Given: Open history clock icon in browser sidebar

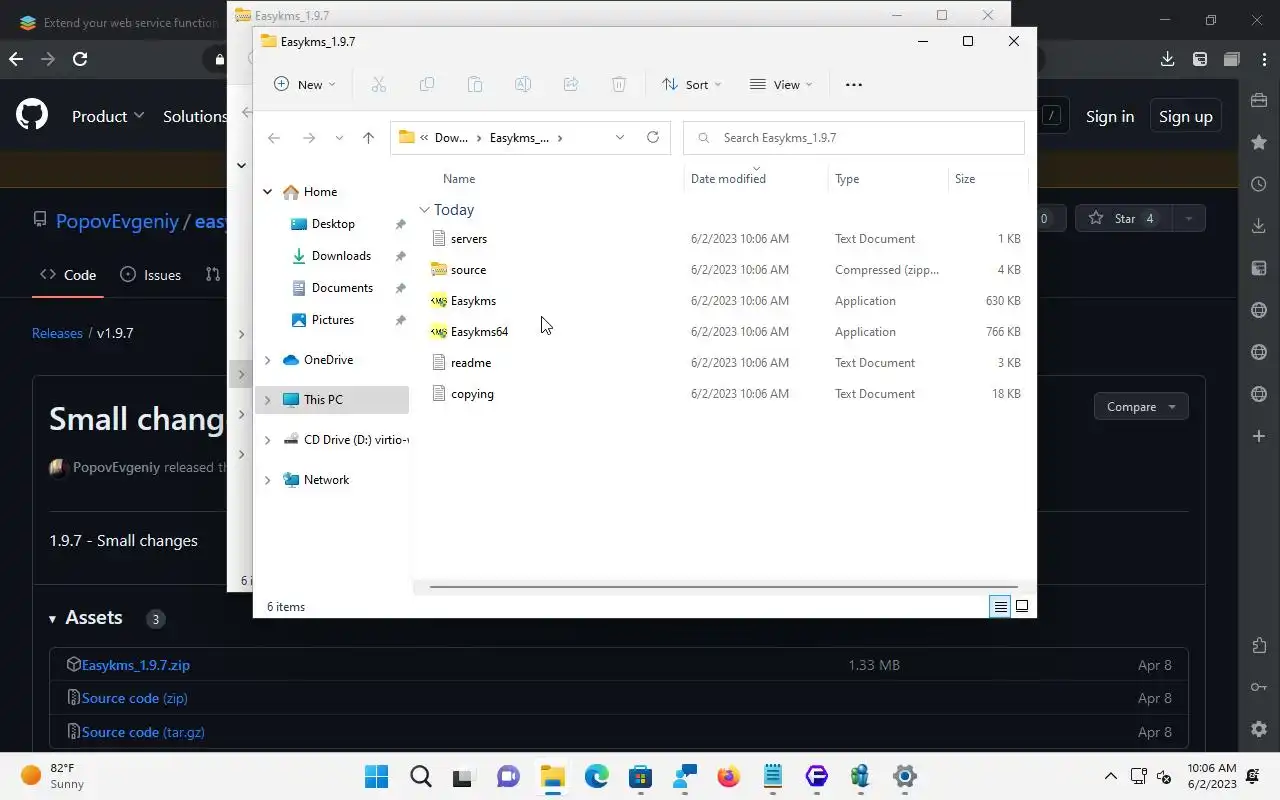Looking at the screenshot, I should [x=1259, y=185].
